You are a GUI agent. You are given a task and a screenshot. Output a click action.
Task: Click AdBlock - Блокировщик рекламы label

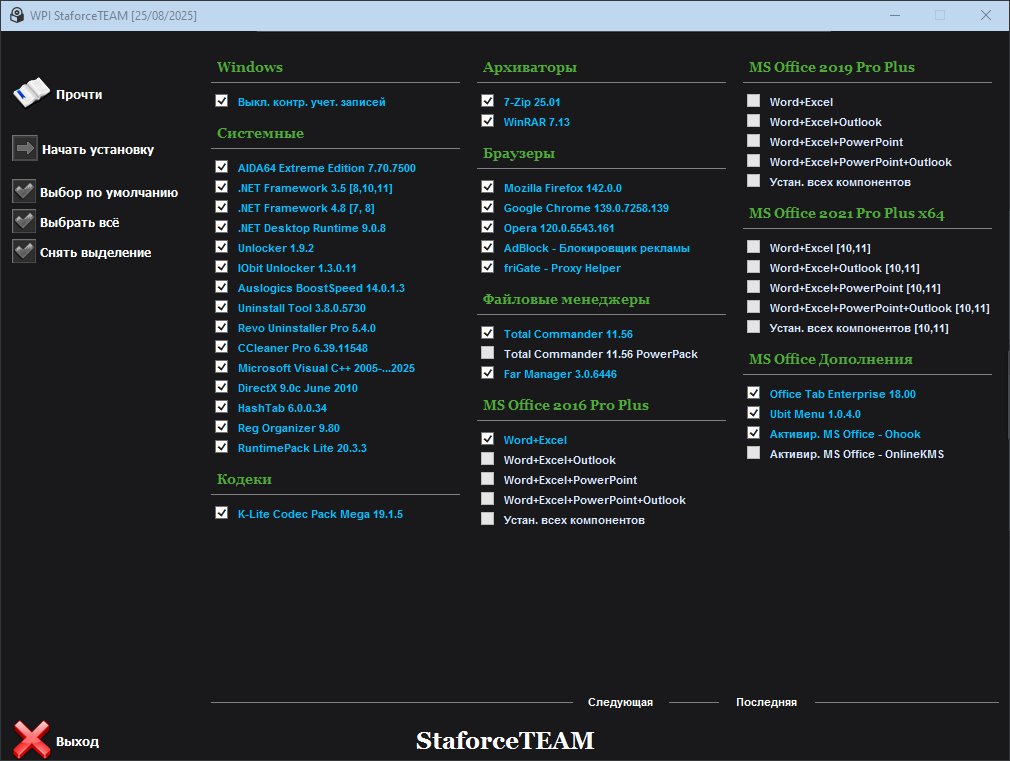click(596, 248)
